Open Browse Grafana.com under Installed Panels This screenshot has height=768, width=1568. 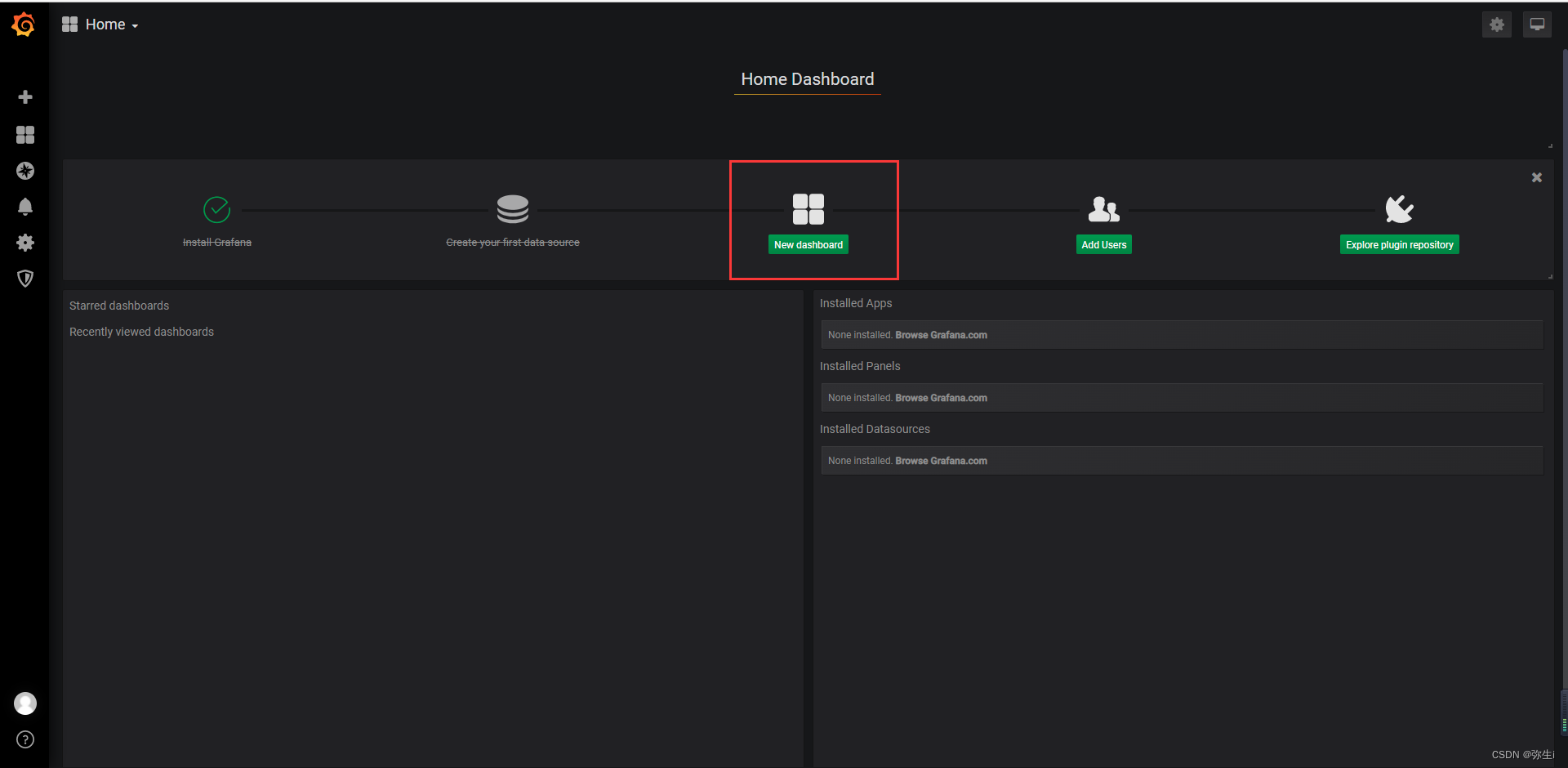(x=941, y=398)
